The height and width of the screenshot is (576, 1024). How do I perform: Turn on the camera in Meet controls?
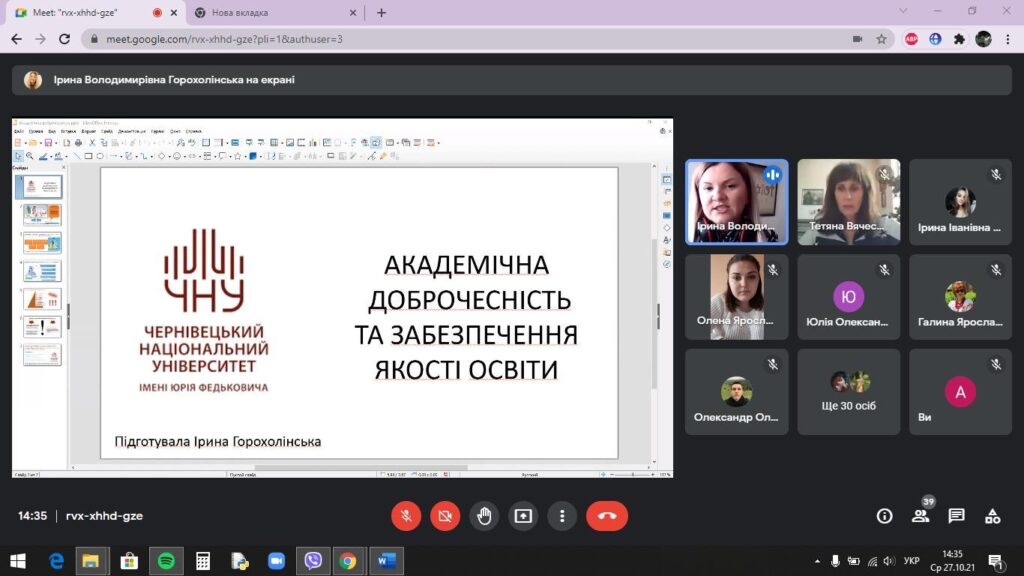445,516
